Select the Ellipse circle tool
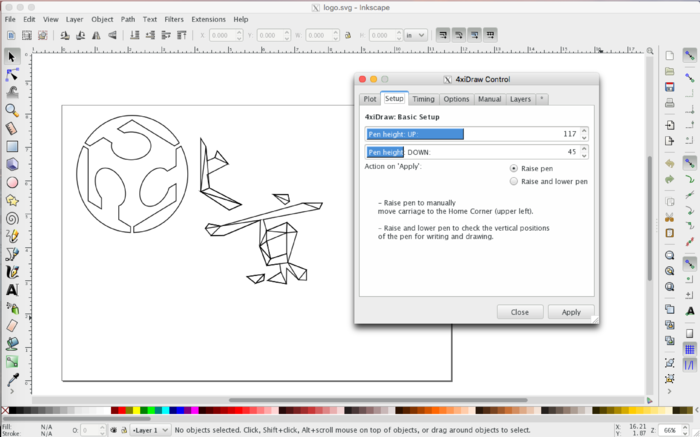The height and width of the screenshot is (437, 700). tap(12, 182)
